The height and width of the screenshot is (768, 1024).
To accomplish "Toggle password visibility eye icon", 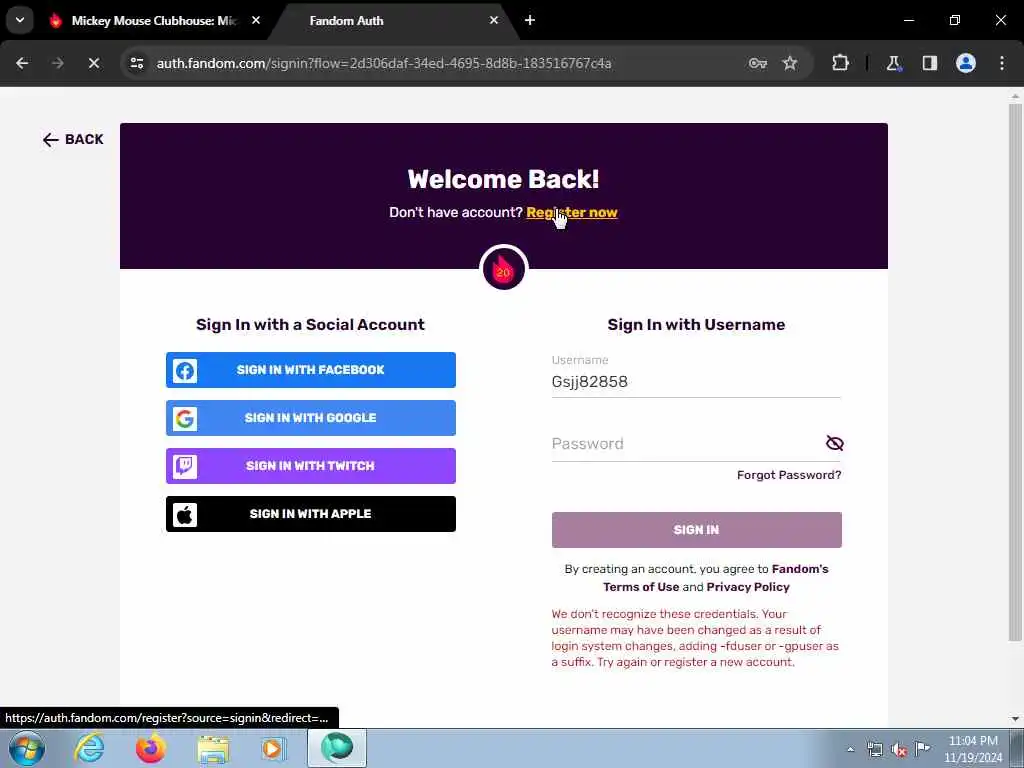I will tap(835, 443).
